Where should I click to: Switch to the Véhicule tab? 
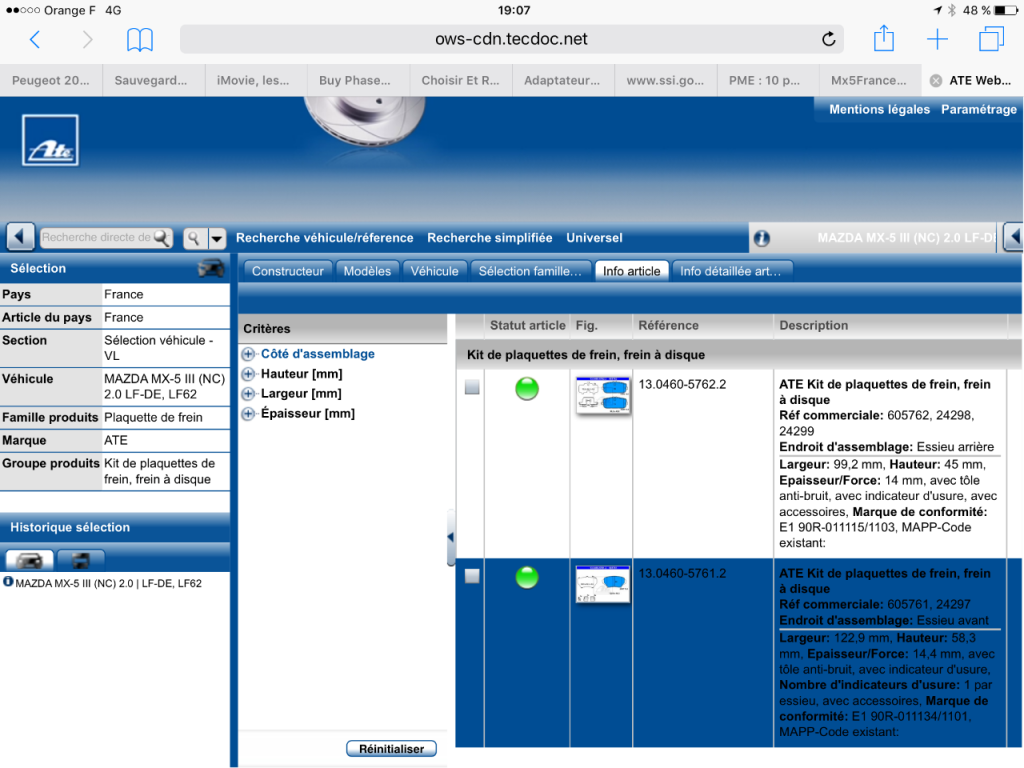tap(434, 271)
